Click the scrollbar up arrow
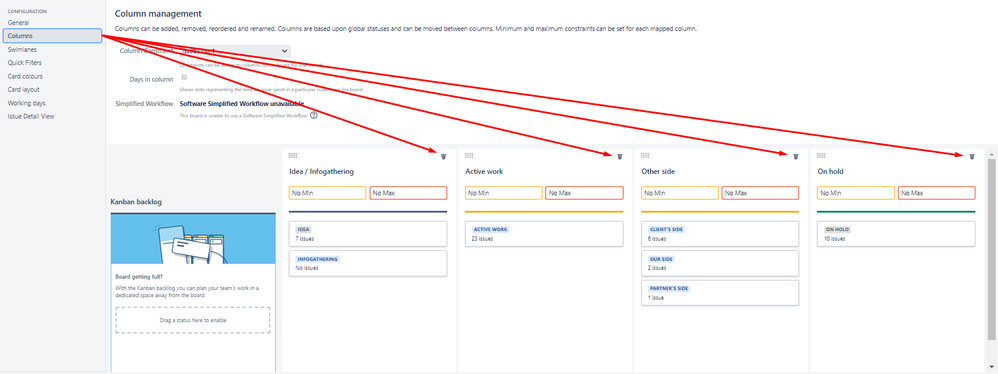This screenshot has width=998, height=374. pyautogui.click(x=991, y=154)
